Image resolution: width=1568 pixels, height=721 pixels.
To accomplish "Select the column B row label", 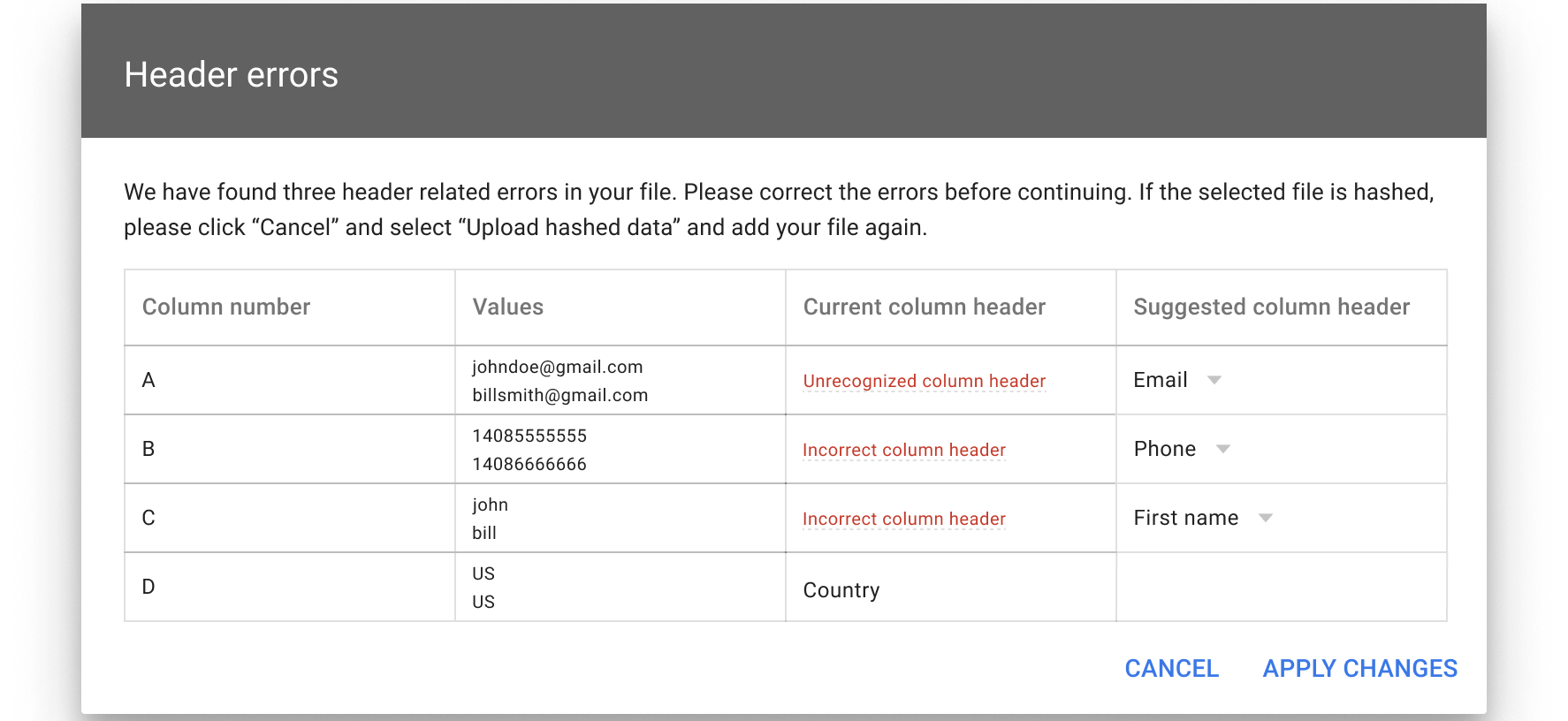I will pos(148,449).
